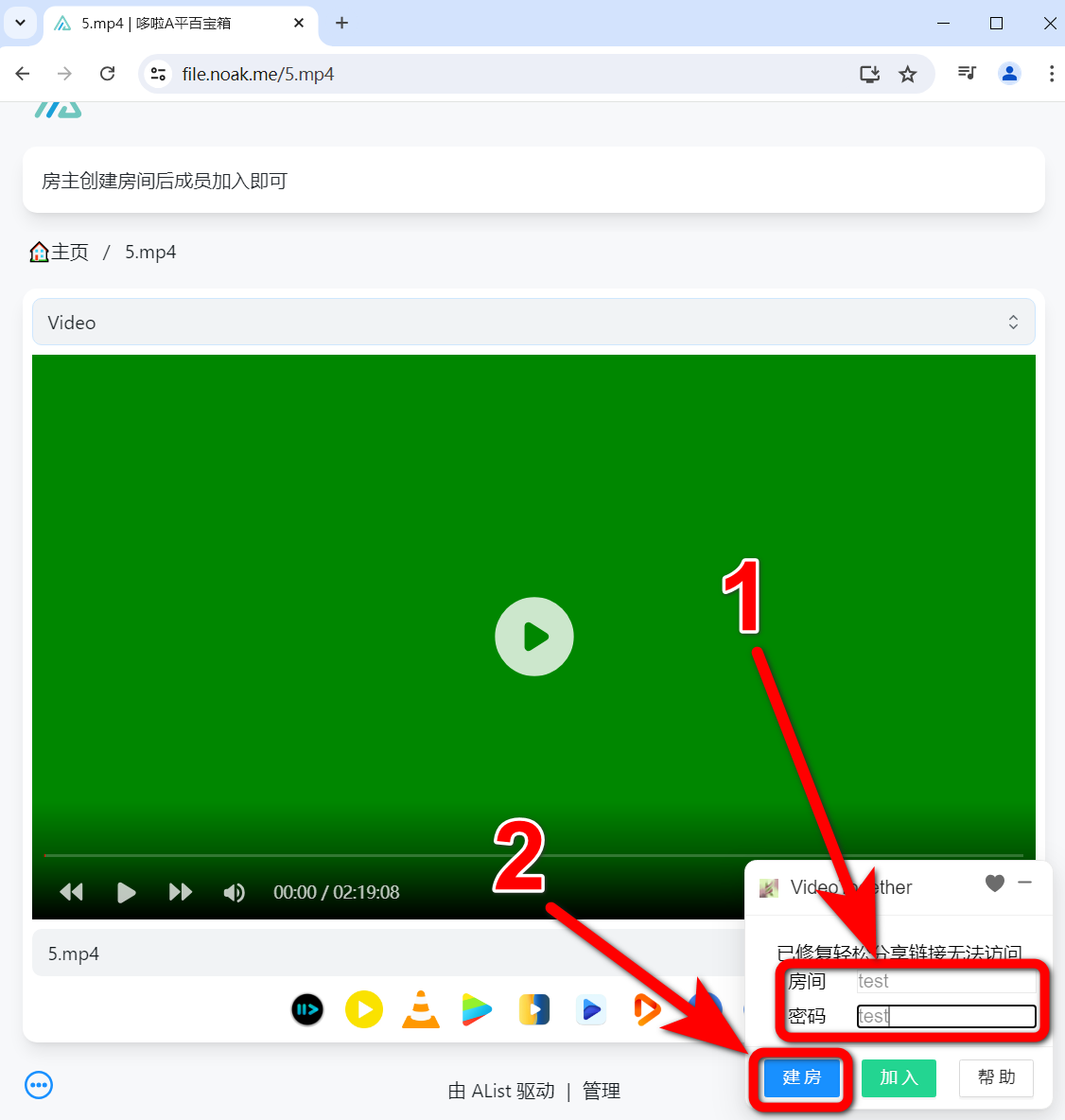Image resolution: width=1065 pixels, height=1120 pixels.
Task: Launch the multicolored nPlayer triangle icon
Action: tap(477, 1009)
